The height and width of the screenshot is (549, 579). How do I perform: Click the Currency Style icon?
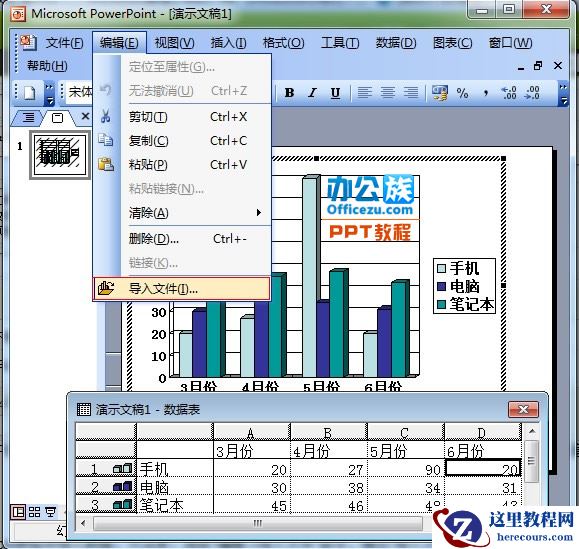tap(439, 93)
